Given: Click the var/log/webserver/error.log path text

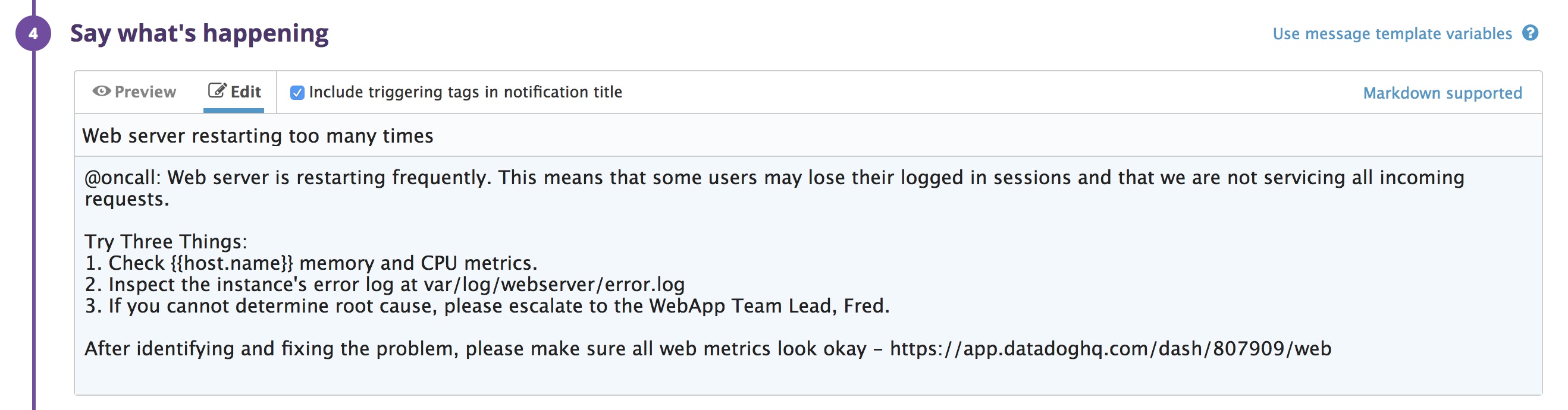Looking at the screenshot, I should click(554, 284).
